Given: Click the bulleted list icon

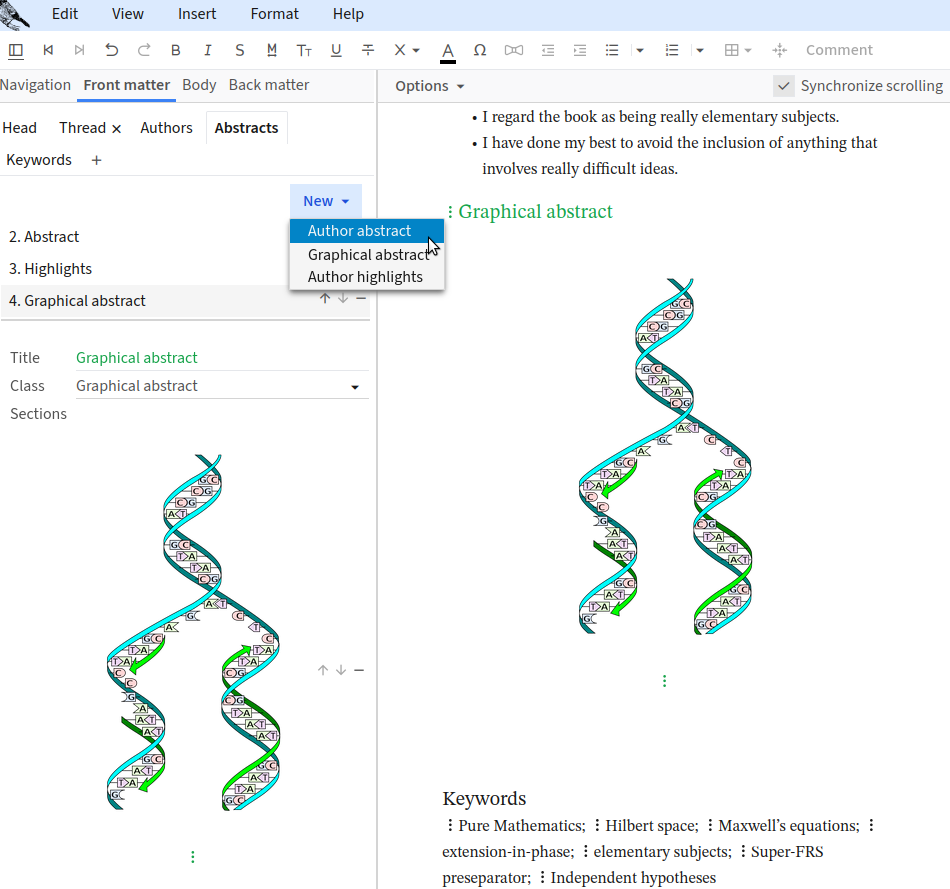Looking at the screenshot, I should (x=612, y=50).
